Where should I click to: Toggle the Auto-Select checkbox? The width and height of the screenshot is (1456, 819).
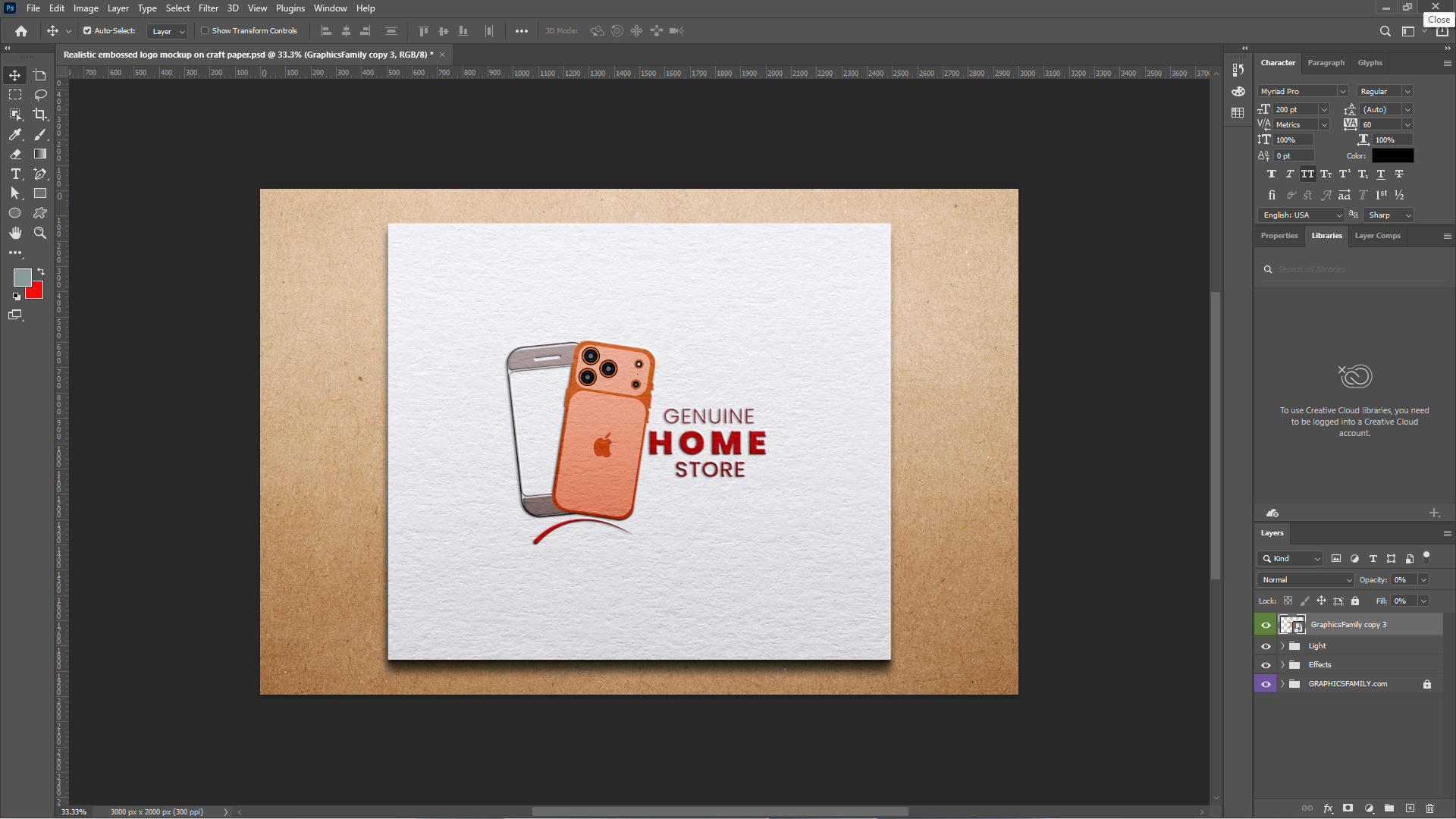coord(87,31)
